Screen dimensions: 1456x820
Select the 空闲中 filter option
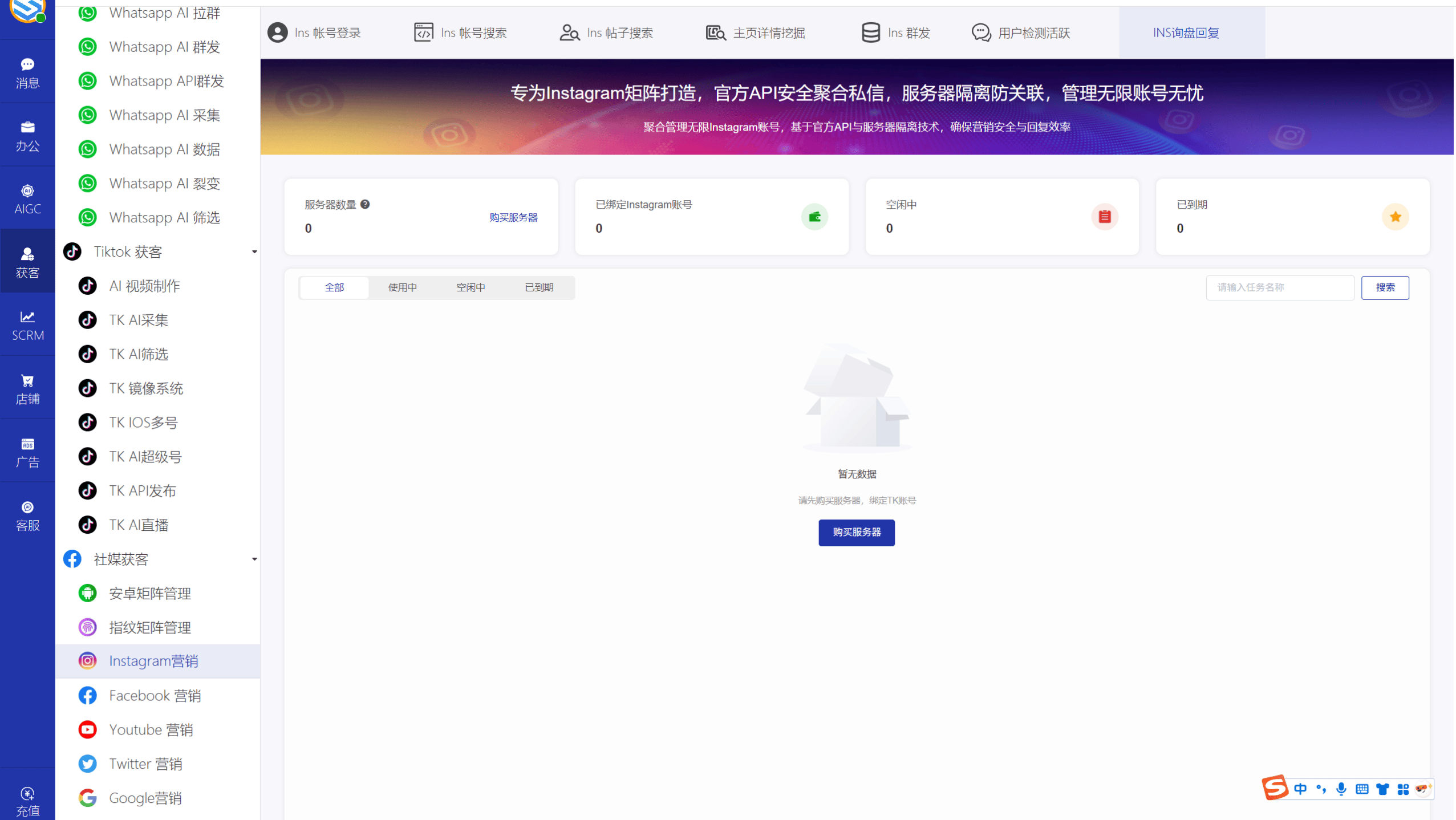[471, 287]
